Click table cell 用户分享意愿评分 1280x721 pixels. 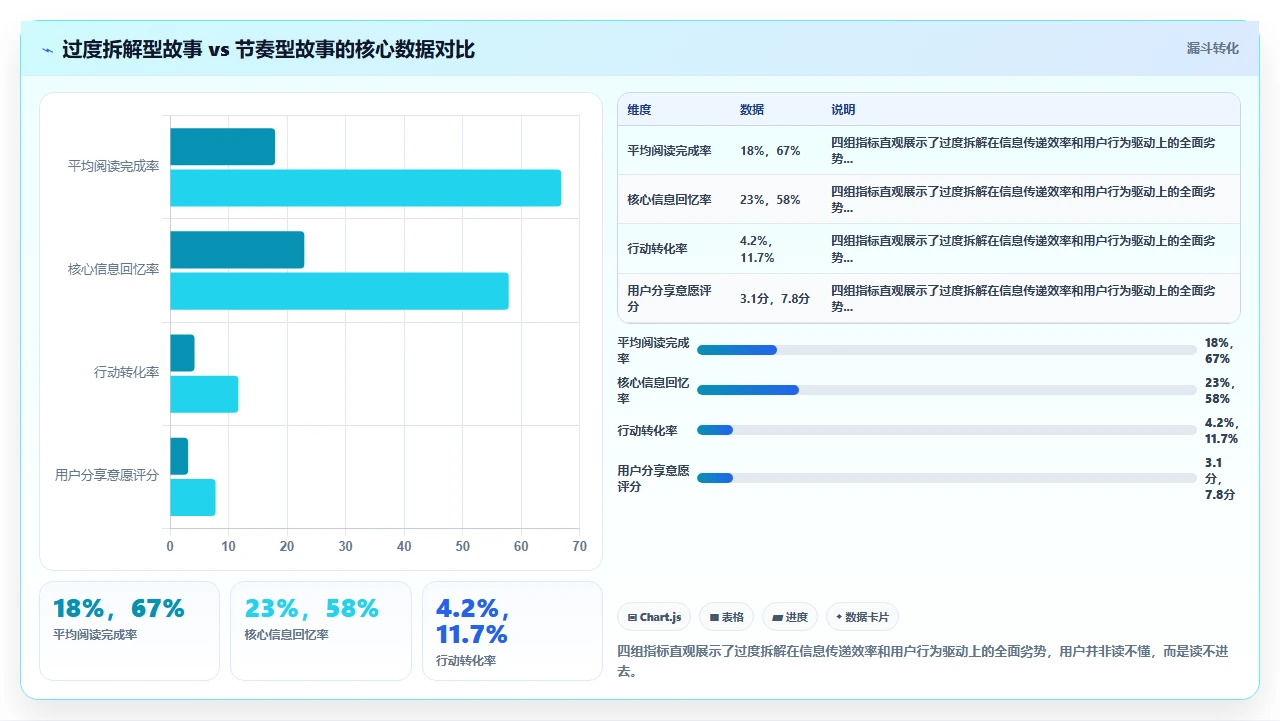pyautogui.click(x=670, y=298)
